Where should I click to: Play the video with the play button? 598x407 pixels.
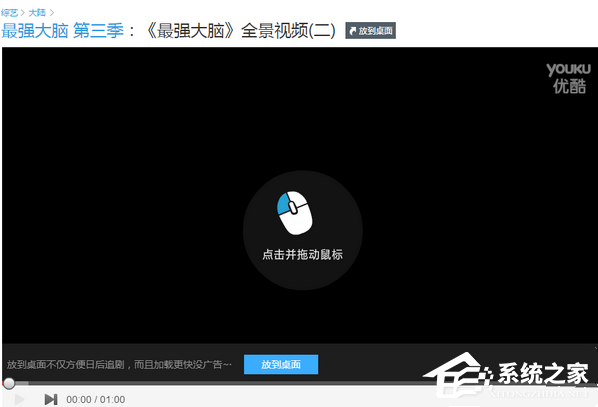19,399
